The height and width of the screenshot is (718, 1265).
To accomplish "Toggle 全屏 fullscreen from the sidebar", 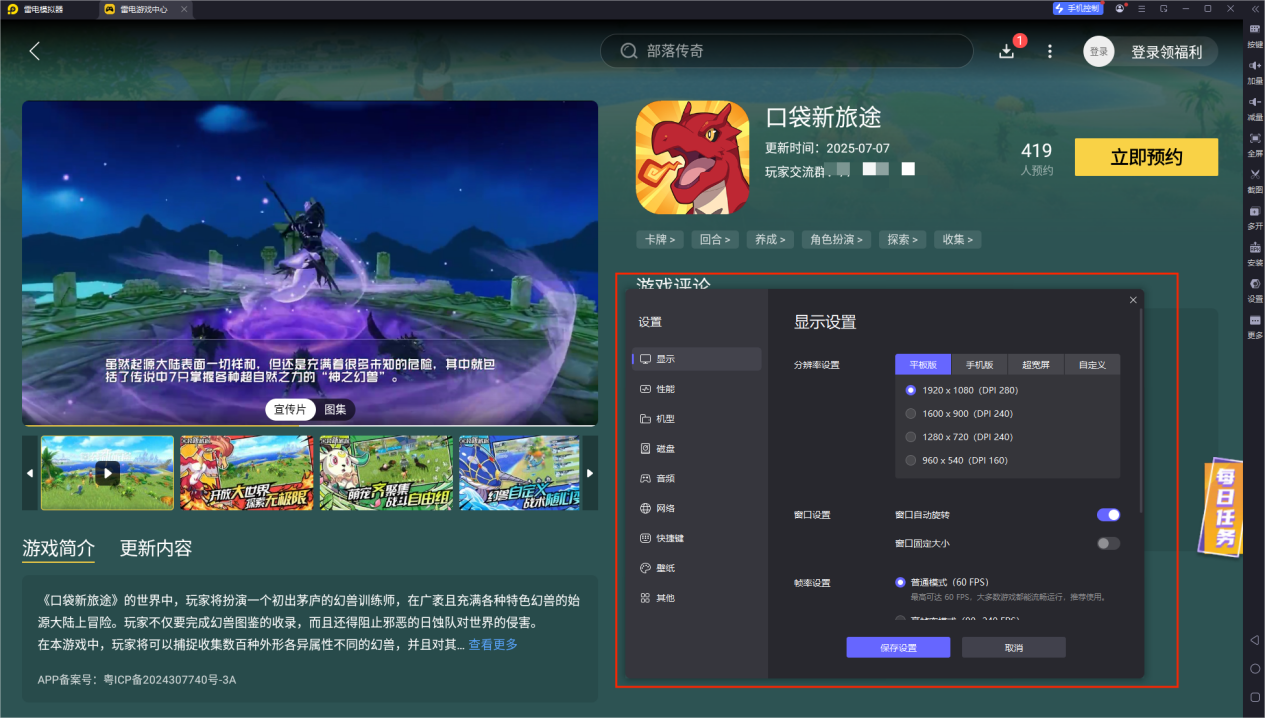I will 1254,143.
